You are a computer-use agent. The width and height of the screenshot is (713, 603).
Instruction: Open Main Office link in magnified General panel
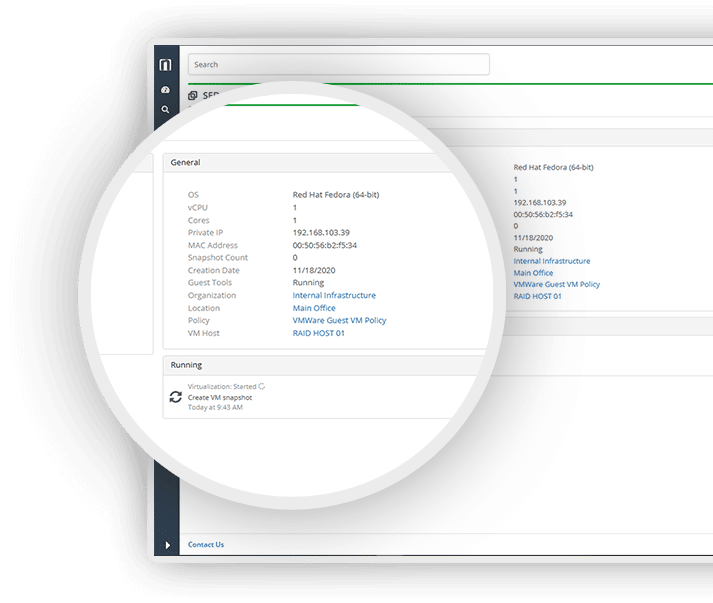pyautogui.click(x=314, y=308)
